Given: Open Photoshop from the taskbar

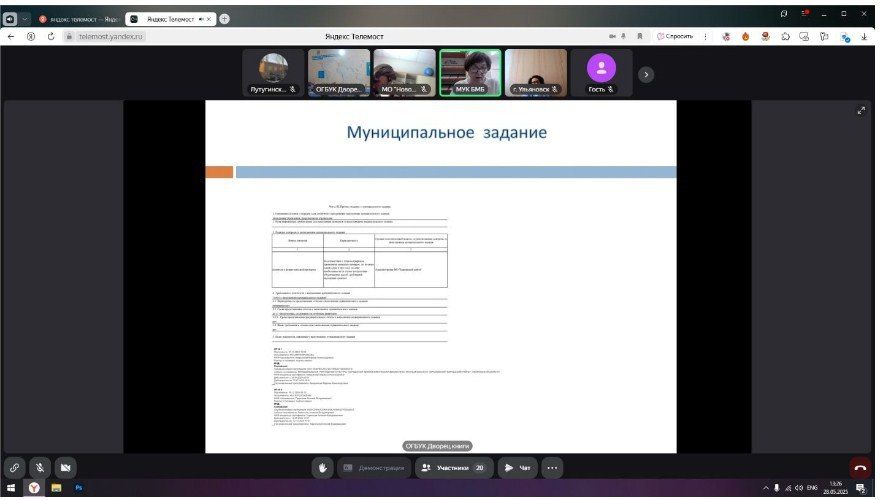Looking at the screenshot, I should (79, 488).
